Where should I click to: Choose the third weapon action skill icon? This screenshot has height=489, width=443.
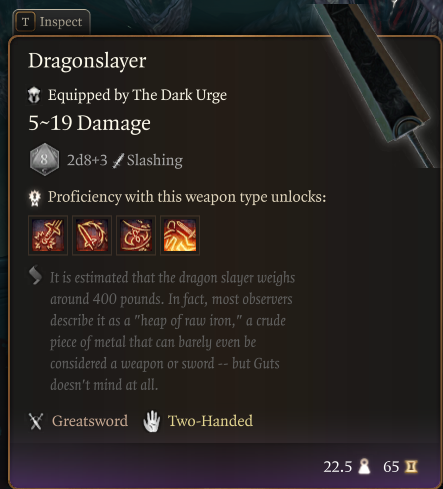[136, 235]
